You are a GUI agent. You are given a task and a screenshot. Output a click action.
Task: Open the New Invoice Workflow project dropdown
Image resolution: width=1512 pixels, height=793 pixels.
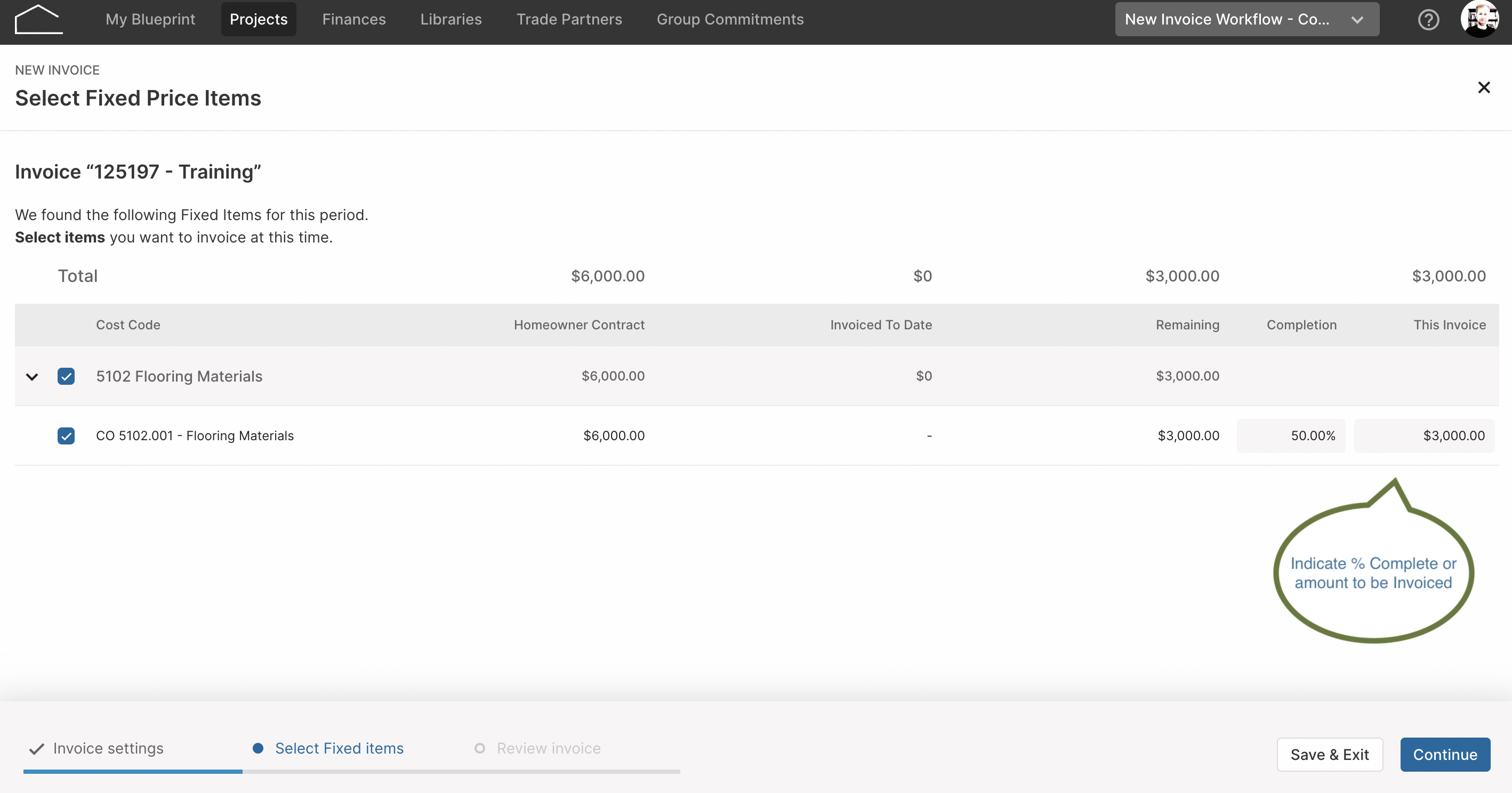[1246, 19]
